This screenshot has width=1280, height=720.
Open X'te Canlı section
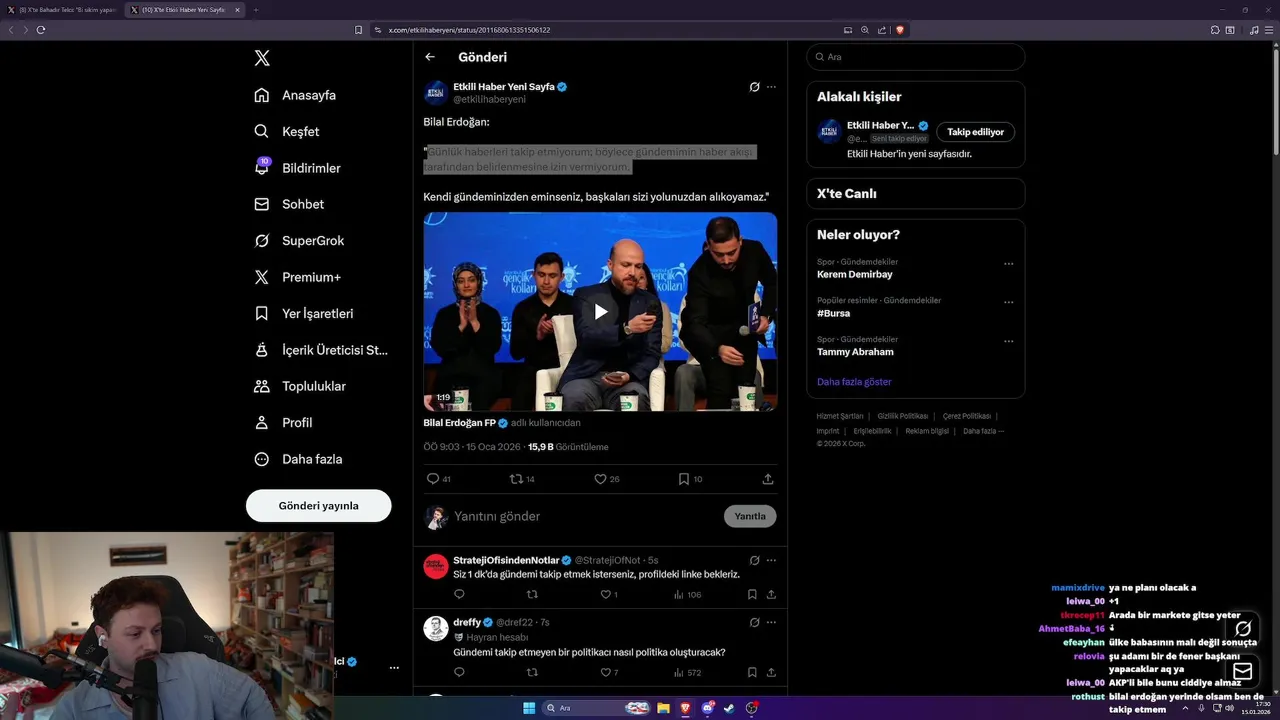tap(915, 193)
